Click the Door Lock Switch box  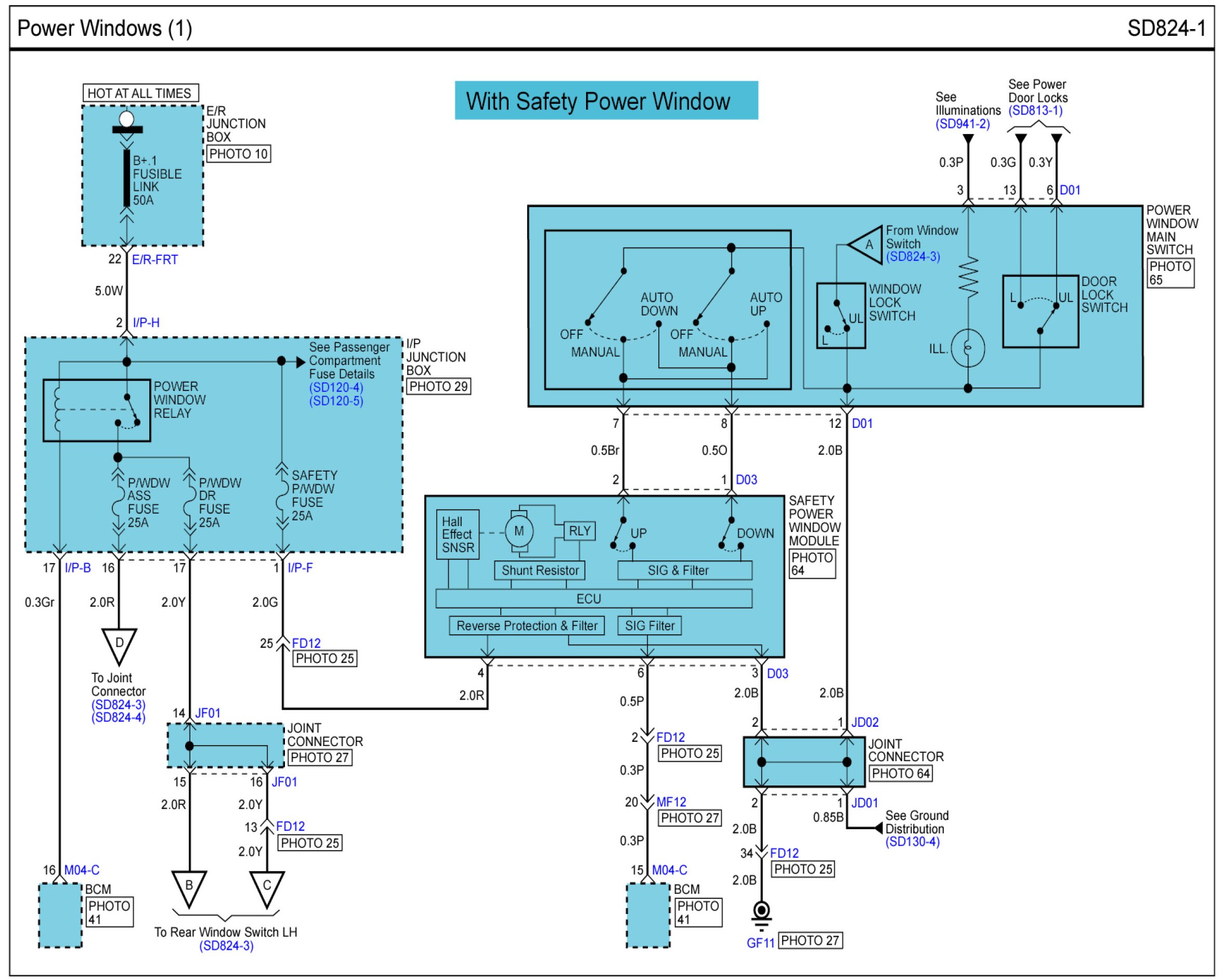(1040, 311)
